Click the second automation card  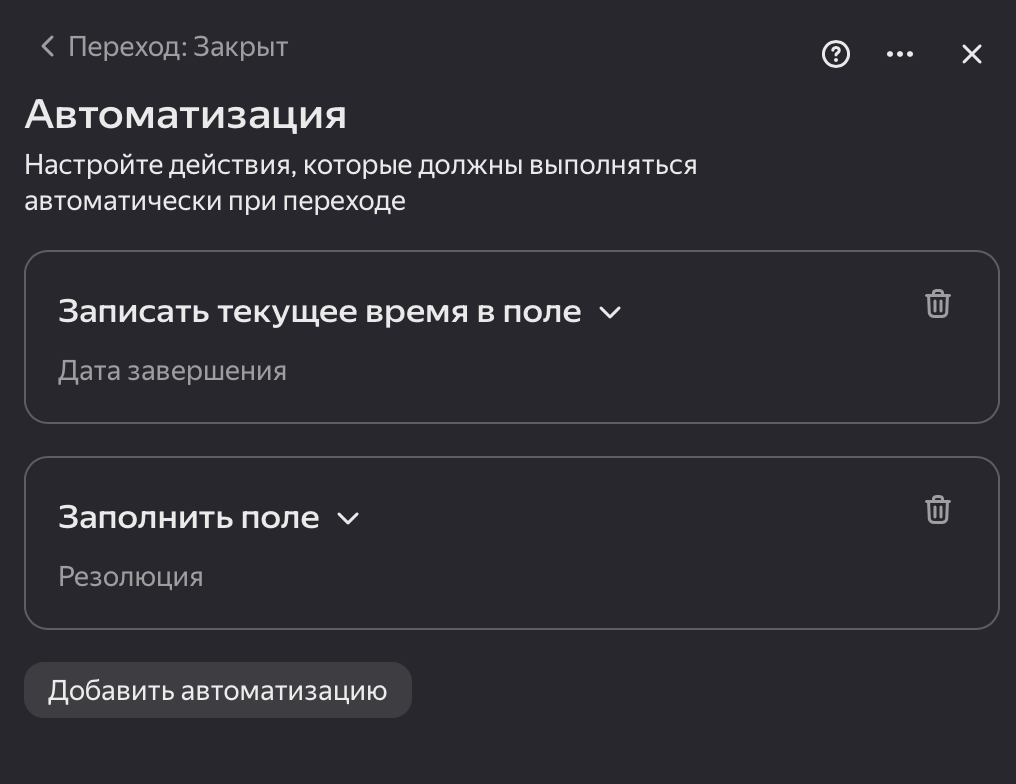(x=511, y=543)
